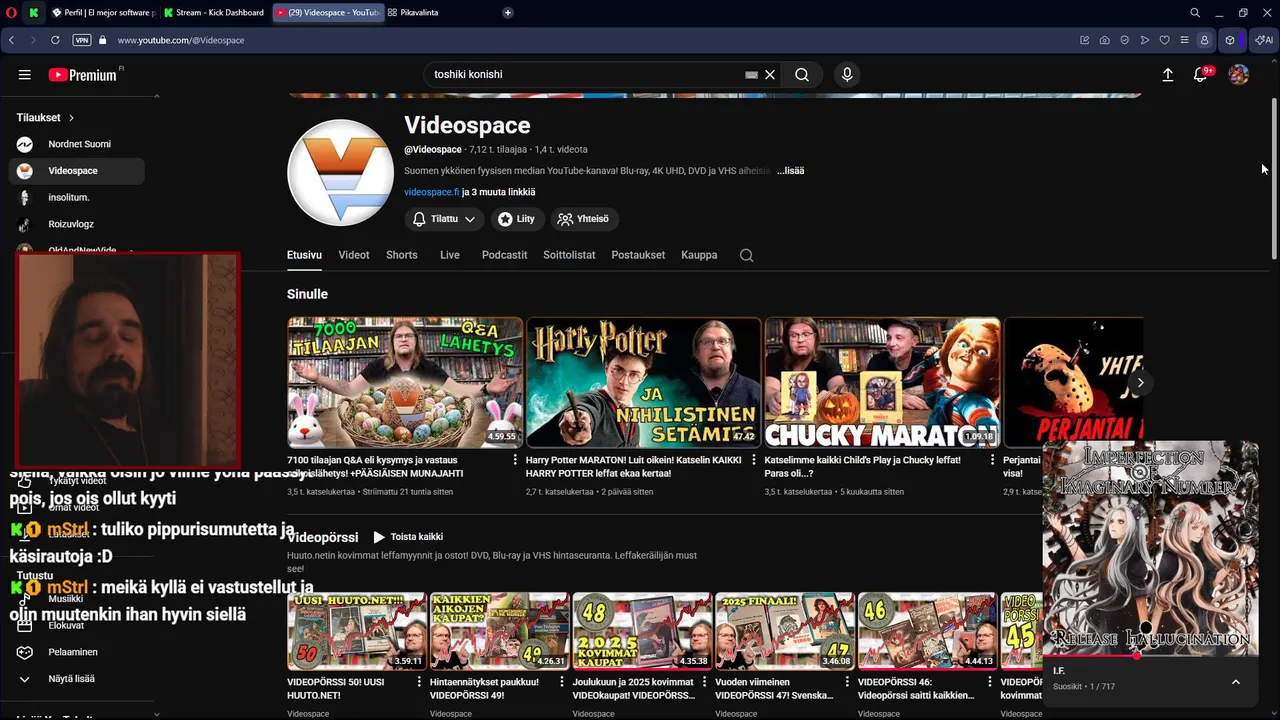Open the extensions cube icon

pyautogui.click(x=1230, y=40)
